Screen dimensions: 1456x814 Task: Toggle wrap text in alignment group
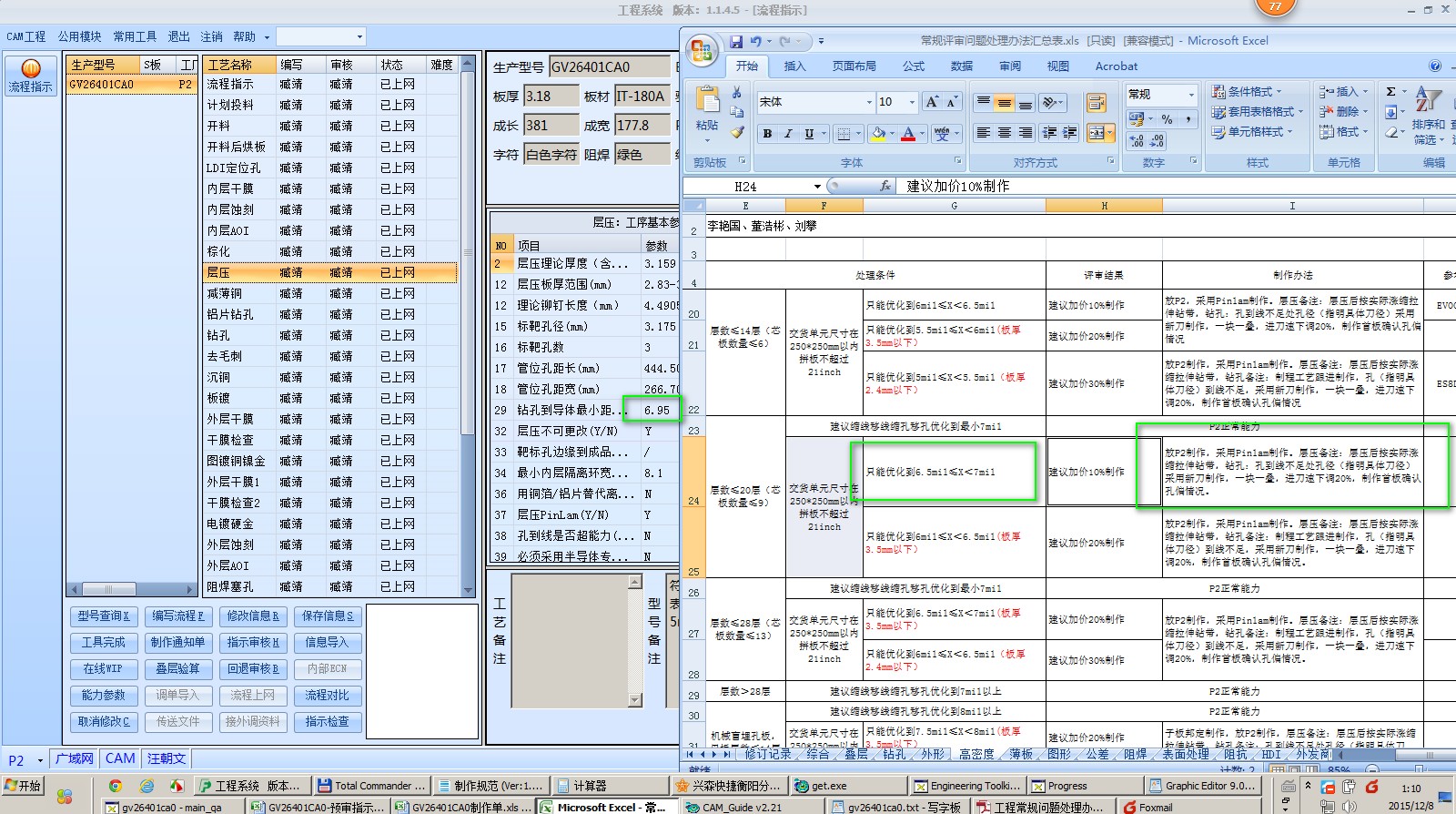[x=1097, y=103]
